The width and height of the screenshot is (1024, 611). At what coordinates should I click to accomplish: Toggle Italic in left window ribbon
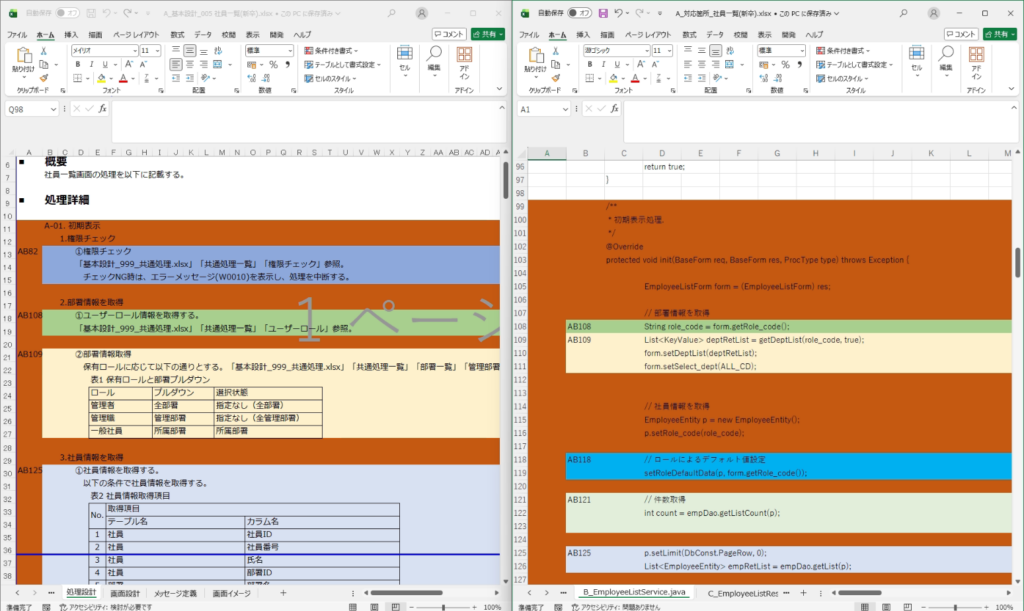[91, 64]
